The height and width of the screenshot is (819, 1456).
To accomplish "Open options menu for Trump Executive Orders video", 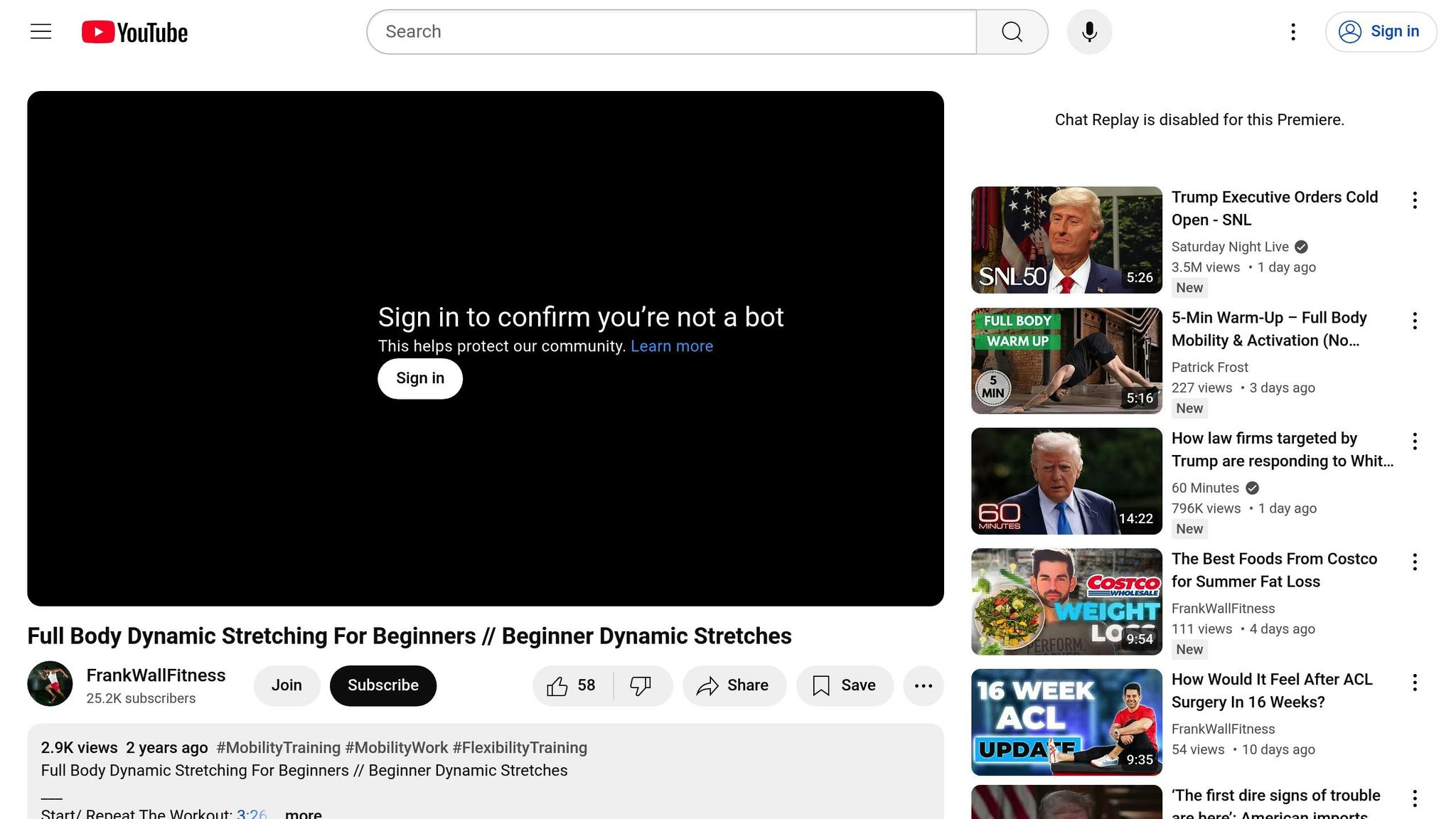I will tap(1415, 200).
